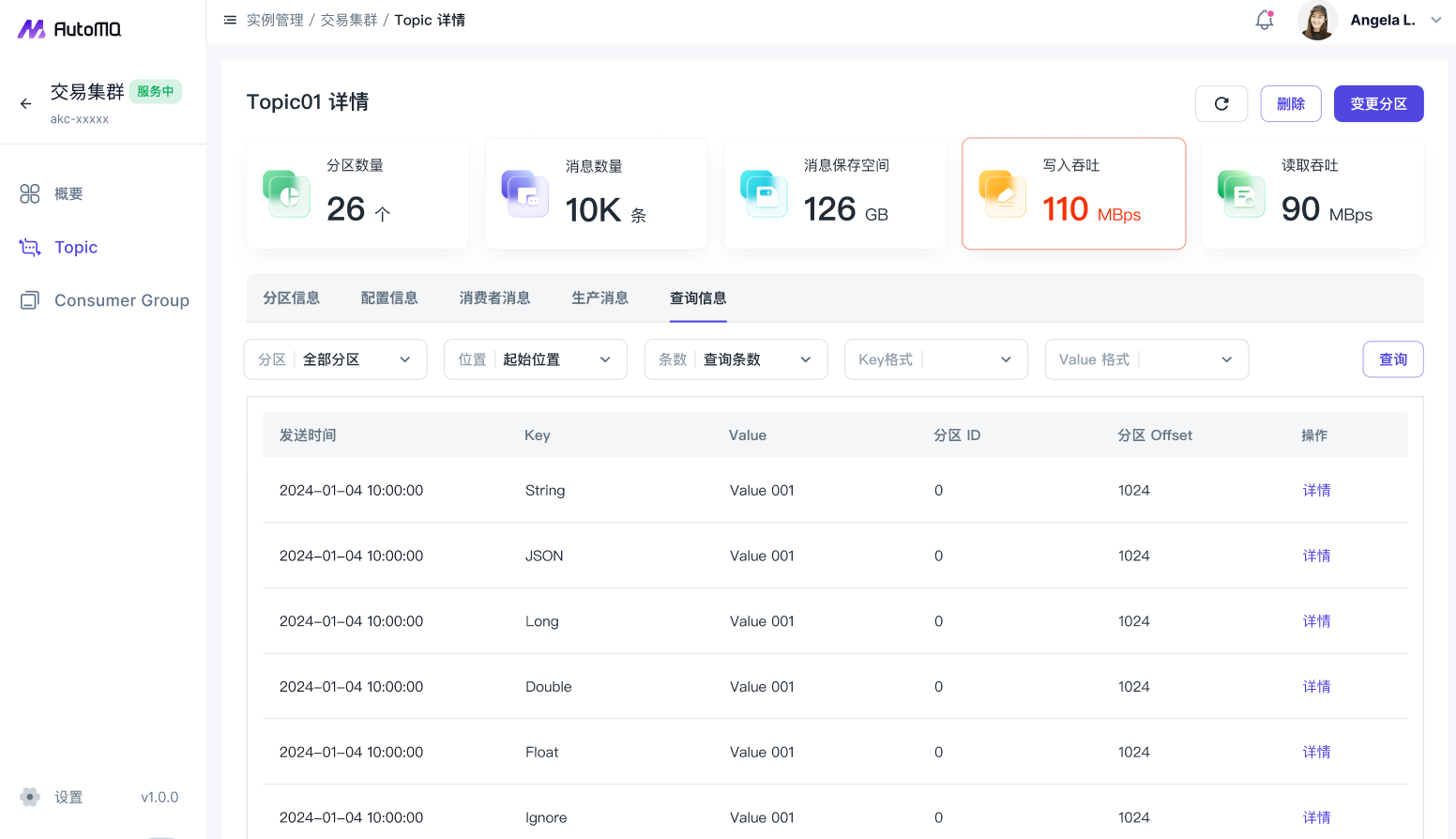Click the Value column header
The image size is (1456, 839).
pyautogui.click(x=748, y=435)
